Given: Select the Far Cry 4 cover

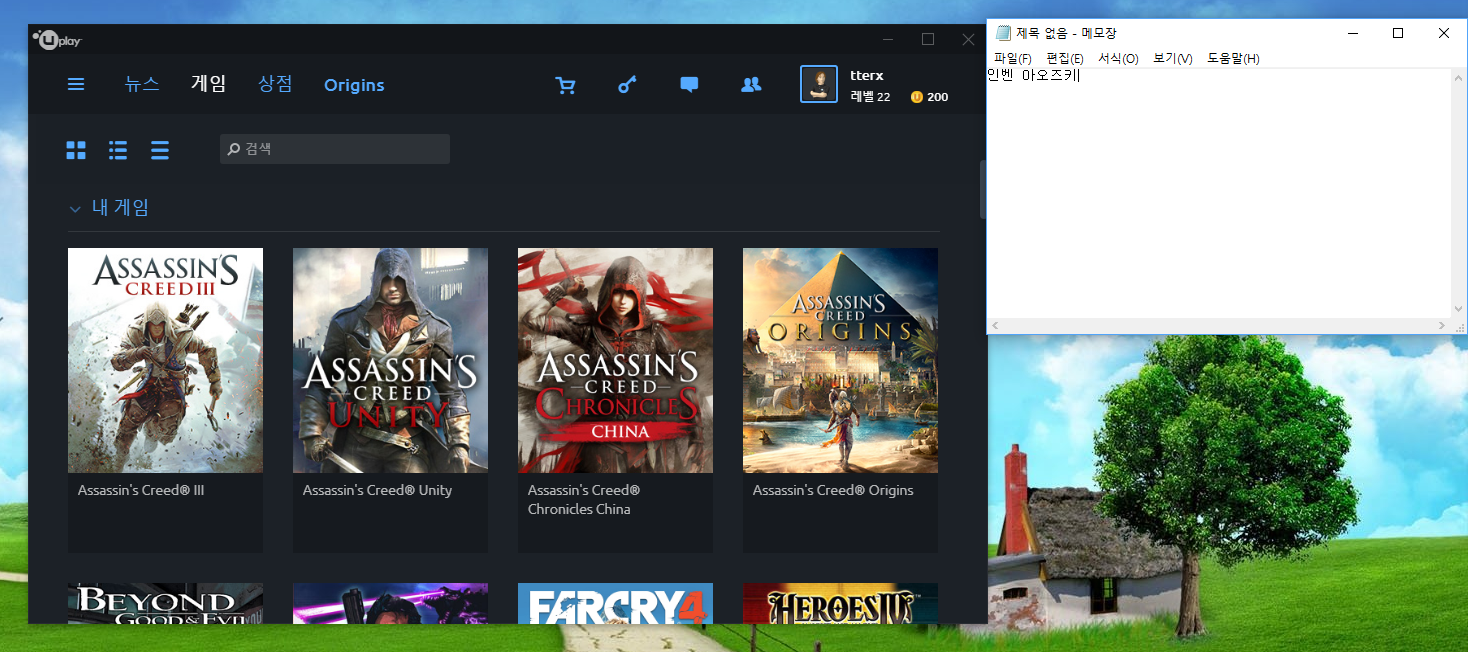Looking at the screenshot, I should pos(615,603).
